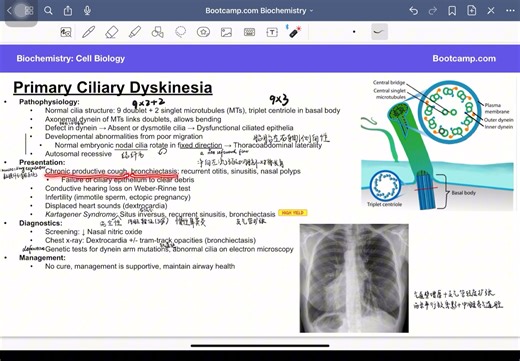This screenshot has width=520, height=361.
Task: Tap the yellow HIGH YIELD tag
Action: coord(293,213)
